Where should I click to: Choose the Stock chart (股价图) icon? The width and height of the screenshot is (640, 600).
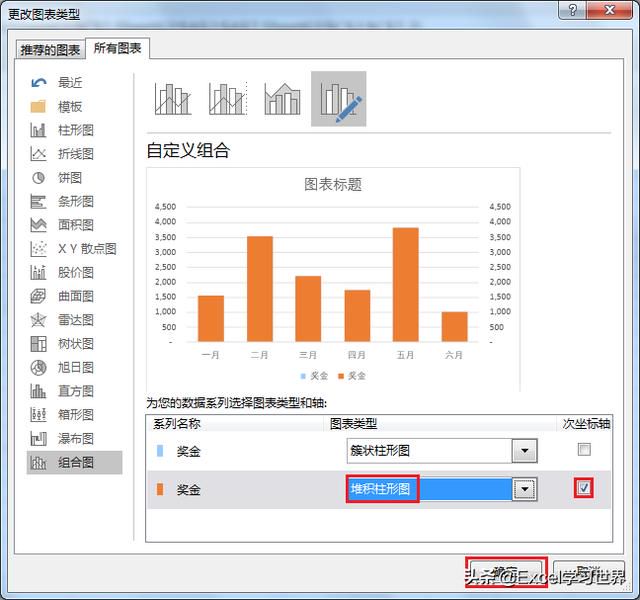(38, 272)
